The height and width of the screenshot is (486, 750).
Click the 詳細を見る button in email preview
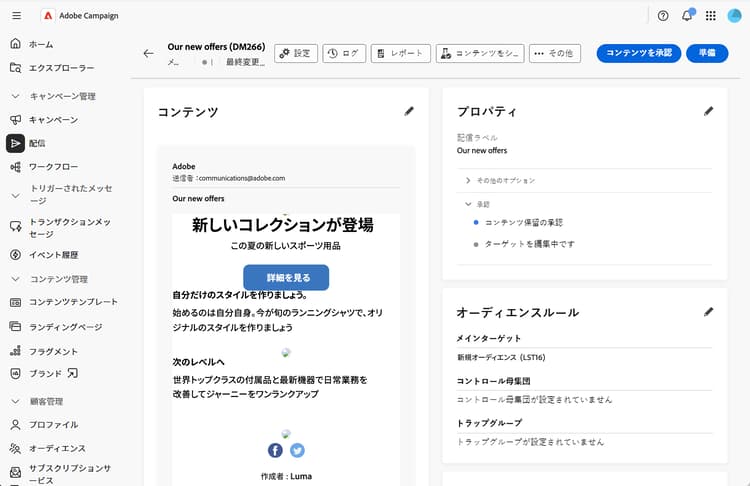[x=286, y=277]
